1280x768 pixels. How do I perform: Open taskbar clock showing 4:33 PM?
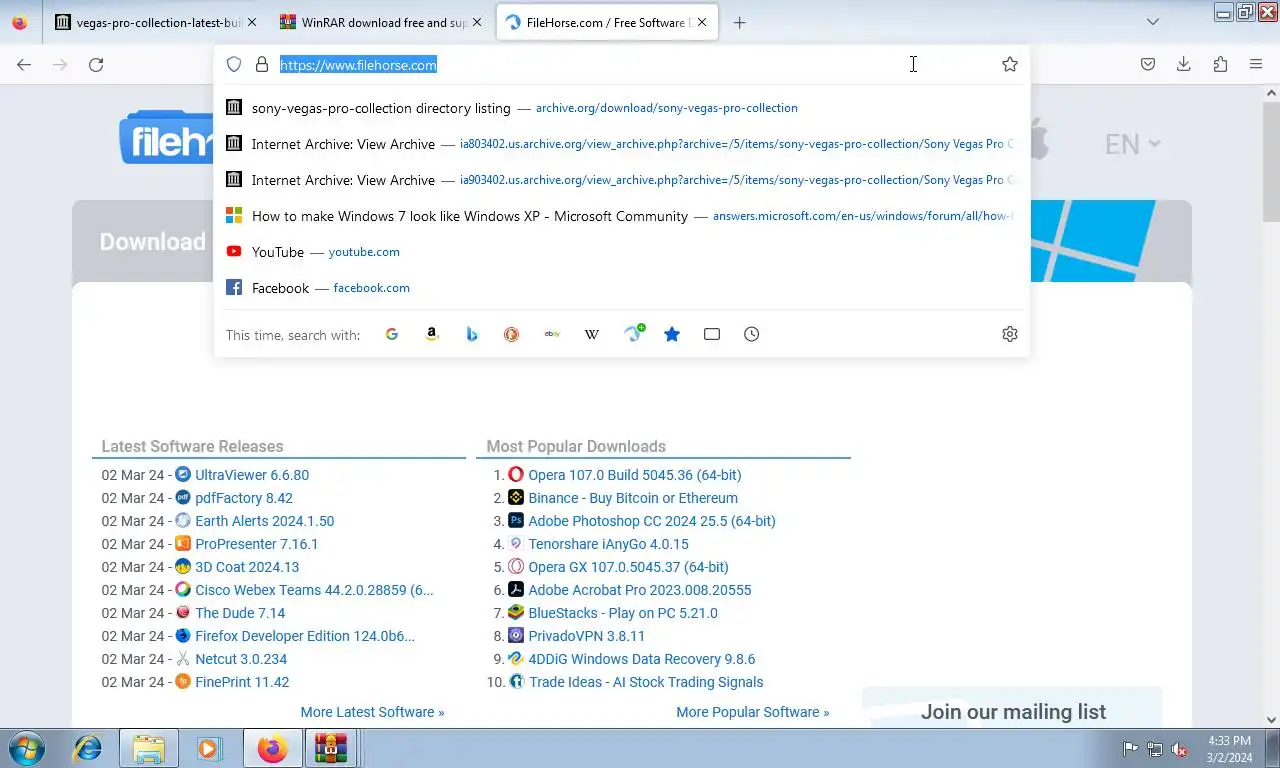point(1229,749)
